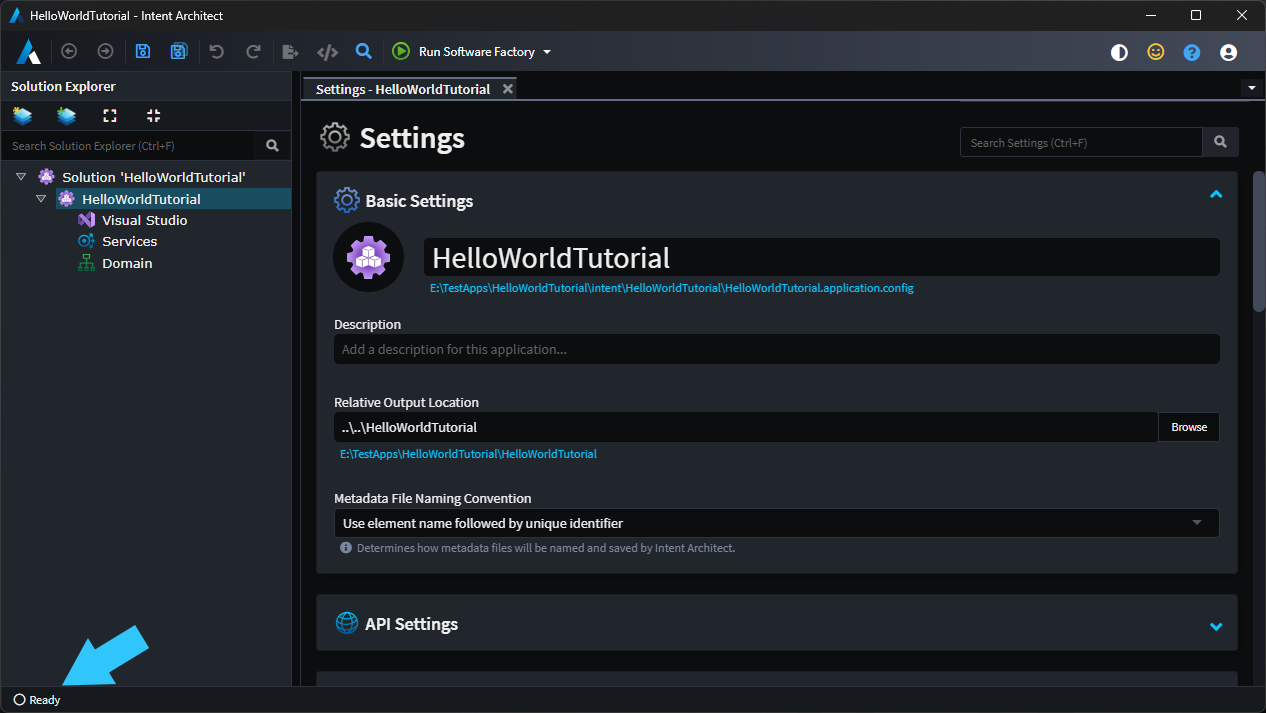Open help with the question mark icon
1266x713 pixels.
click(1192, 52)
